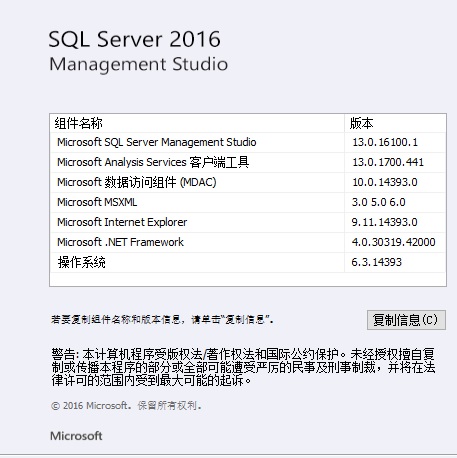This screenshot has height=458, width=457.
Task: Select the Microsoft SQL Server Management Studio row
Action: pos(248,142)
